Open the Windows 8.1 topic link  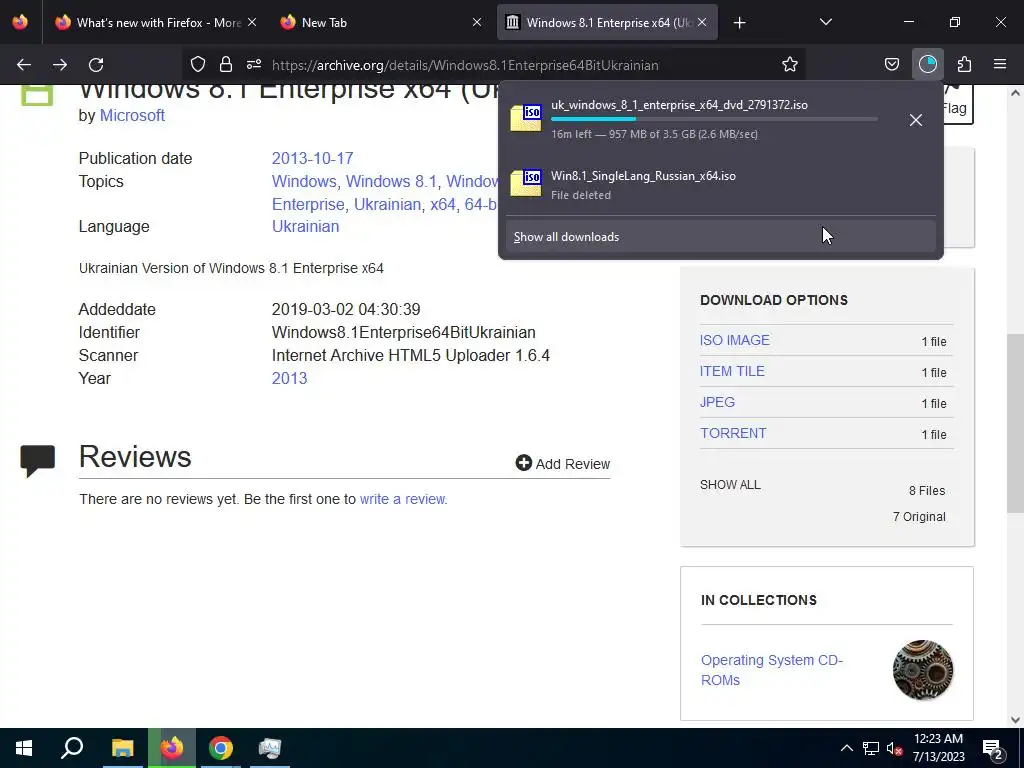[x=391, y=182]
